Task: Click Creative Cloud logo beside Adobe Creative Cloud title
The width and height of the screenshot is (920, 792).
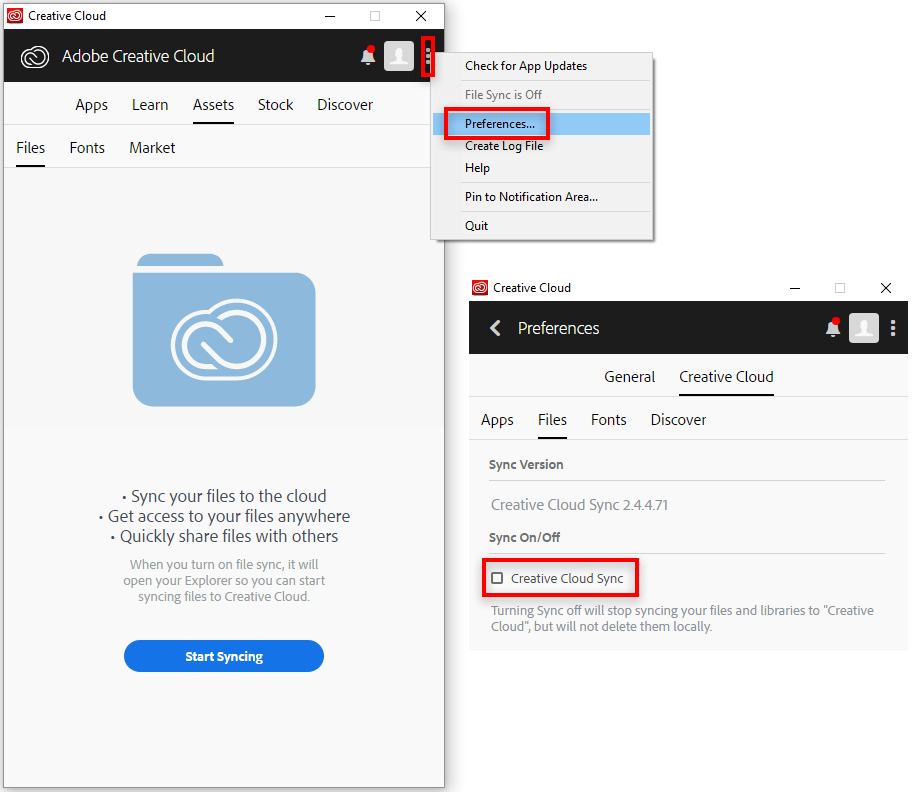Action: click(x=35, y=57)
